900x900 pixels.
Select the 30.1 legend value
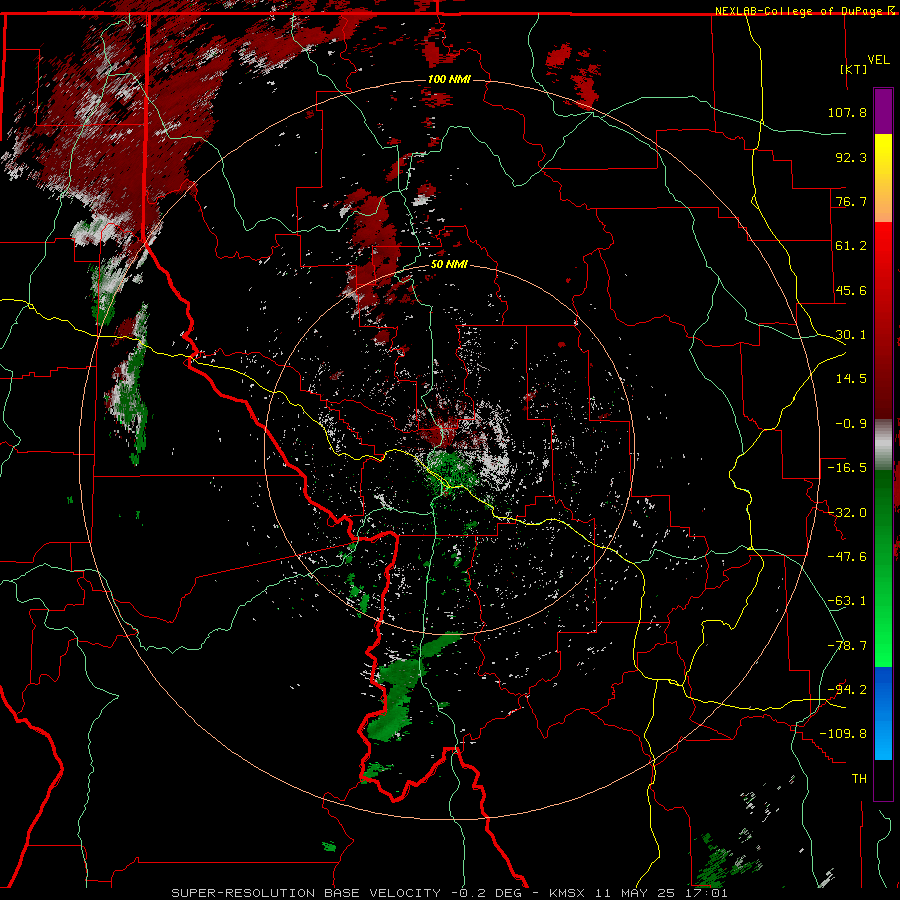pyautogui.click(x=851, y=335)
